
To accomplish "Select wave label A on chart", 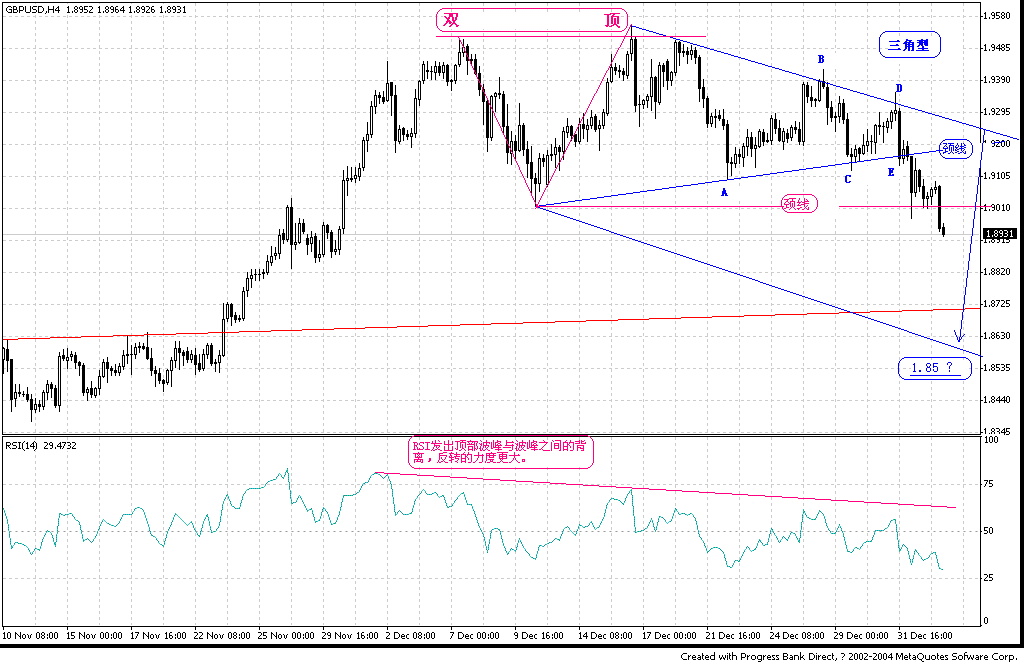I will (x=724, y=193).
